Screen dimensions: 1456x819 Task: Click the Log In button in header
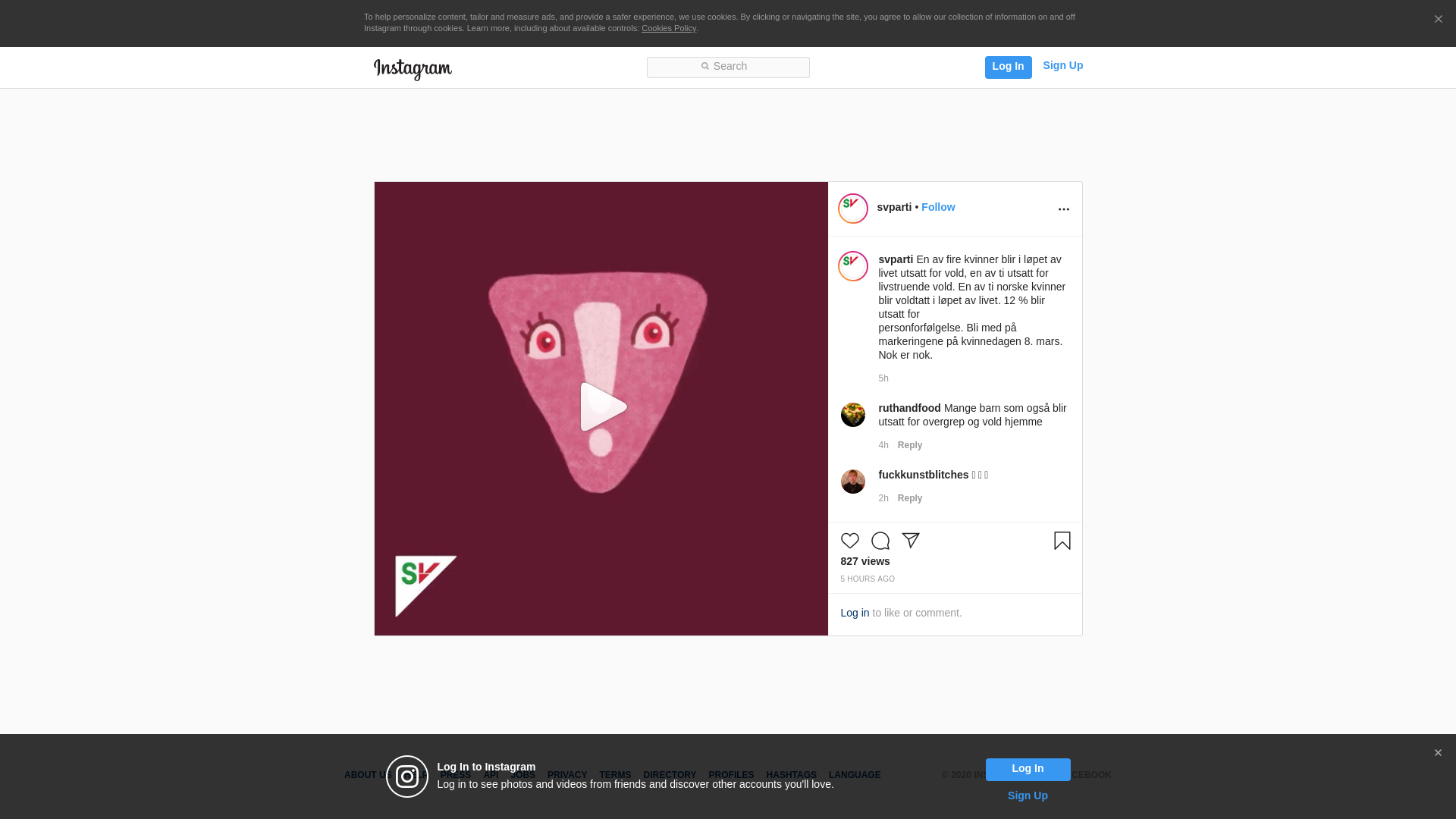click(1008, 67)
